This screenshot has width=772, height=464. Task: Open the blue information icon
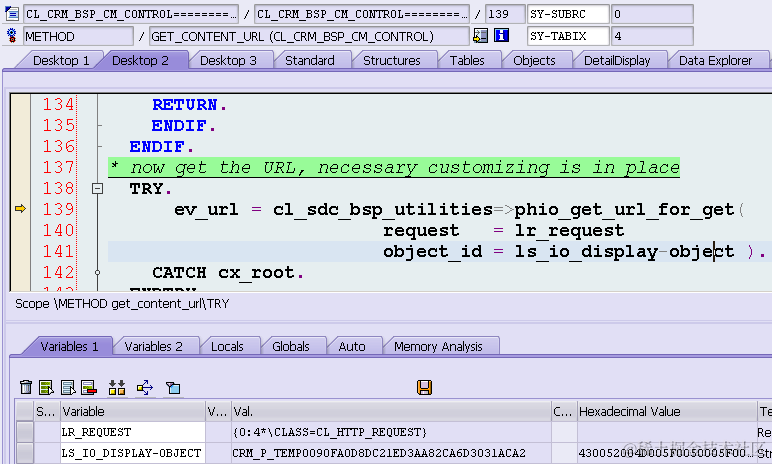point(501,35)
